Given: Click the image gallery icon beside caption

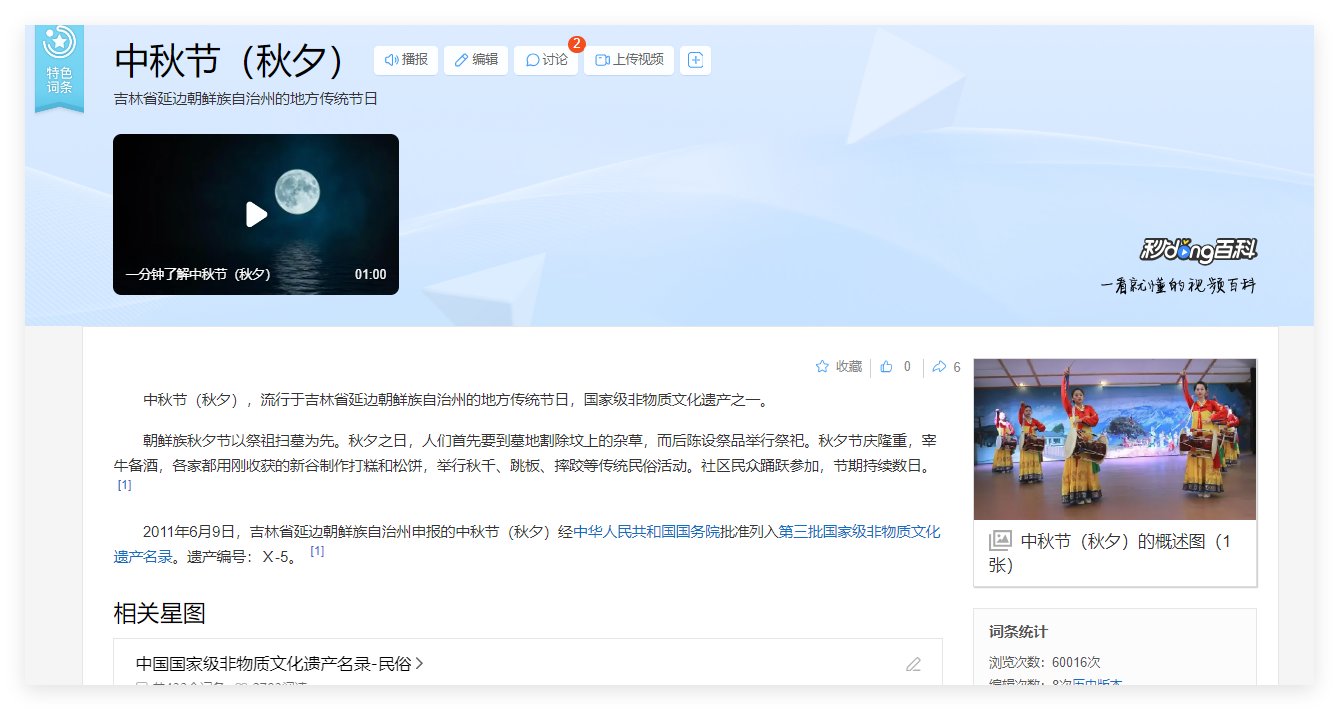Looking at the screenshot, I should click(x=1000, y=541).
